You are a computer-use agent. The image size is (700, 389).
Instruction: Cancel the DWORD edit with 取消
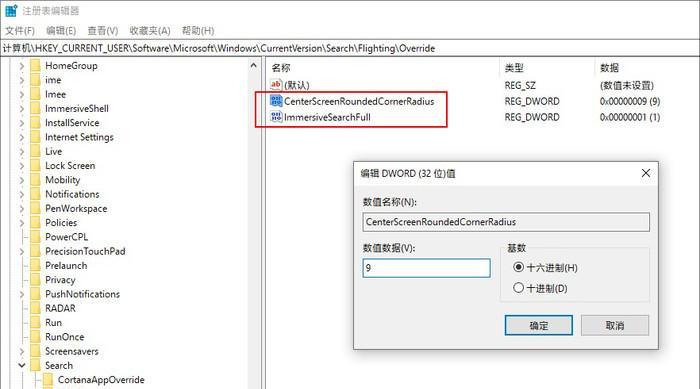click(615, 326)
